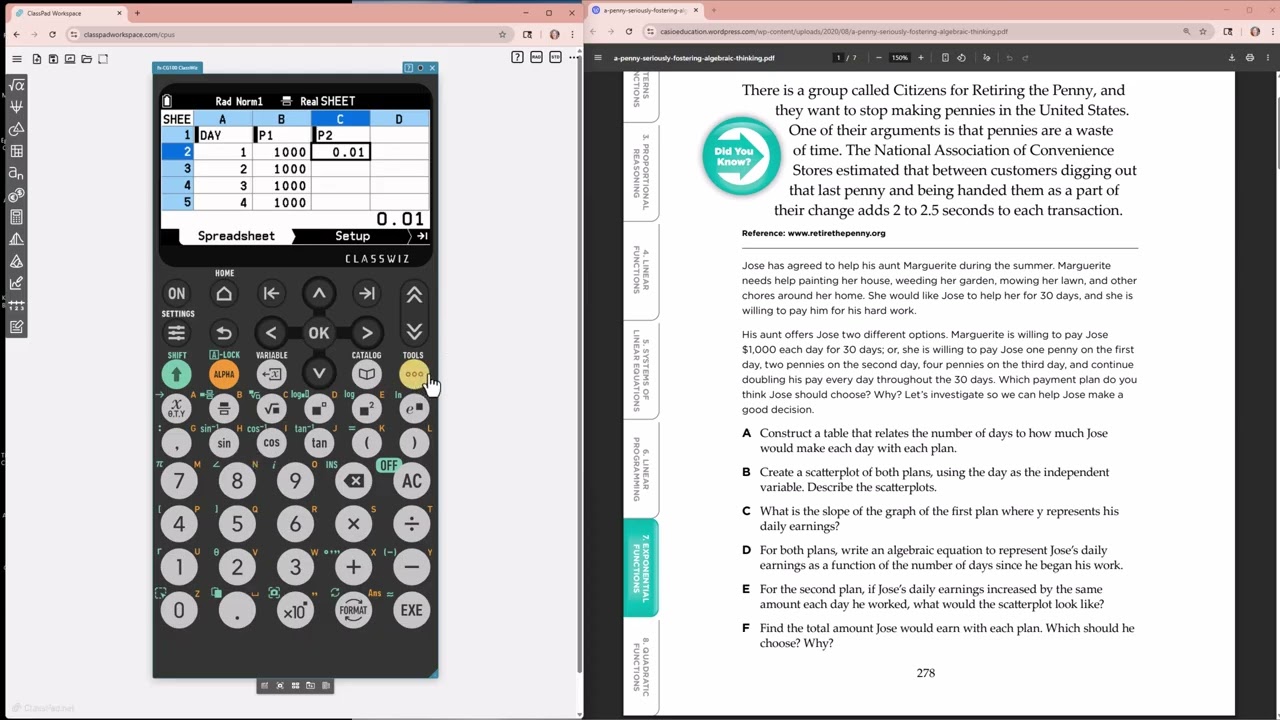
Task: Click the calculator FORMAT key
Action: point(353,610)
